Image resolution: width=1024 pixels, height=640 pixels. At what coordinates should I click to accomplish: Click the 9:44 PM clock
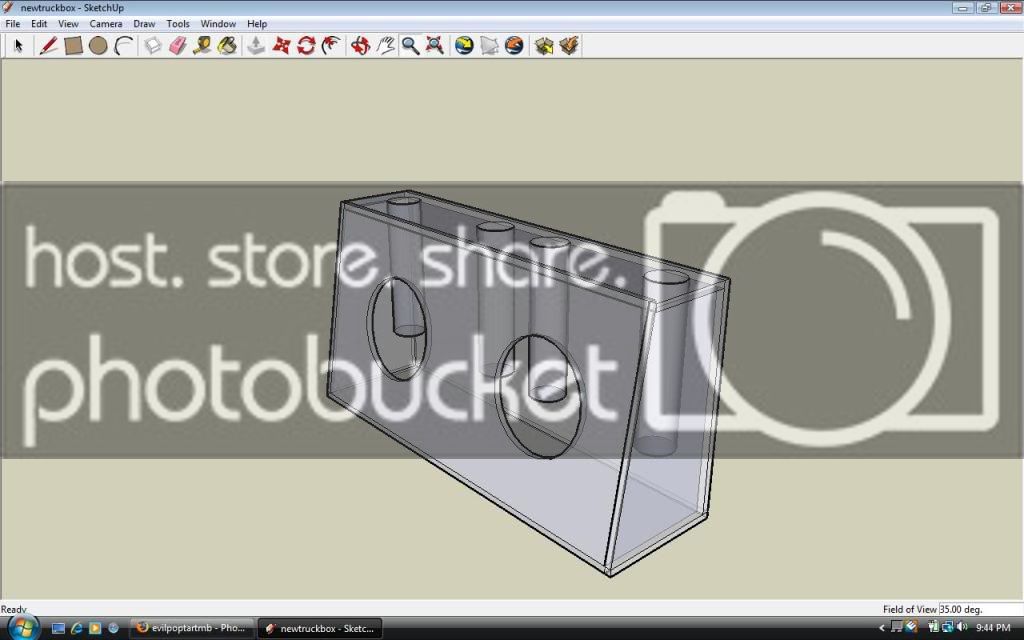click(x=993, y=628)
